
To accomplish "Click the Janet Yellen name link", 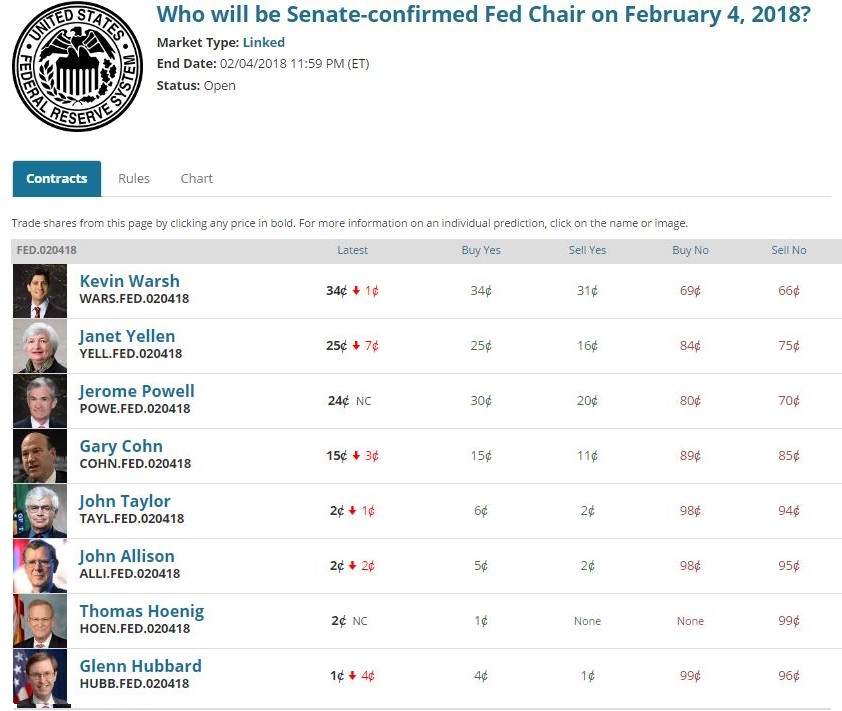I will tap(127, 336).
